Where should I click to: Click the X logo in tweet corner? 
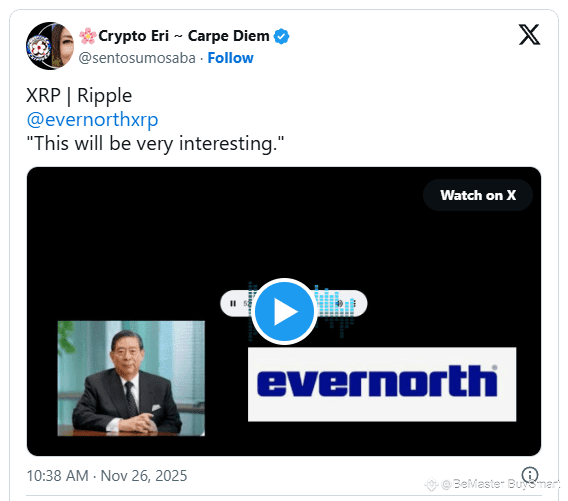[529, 34]
